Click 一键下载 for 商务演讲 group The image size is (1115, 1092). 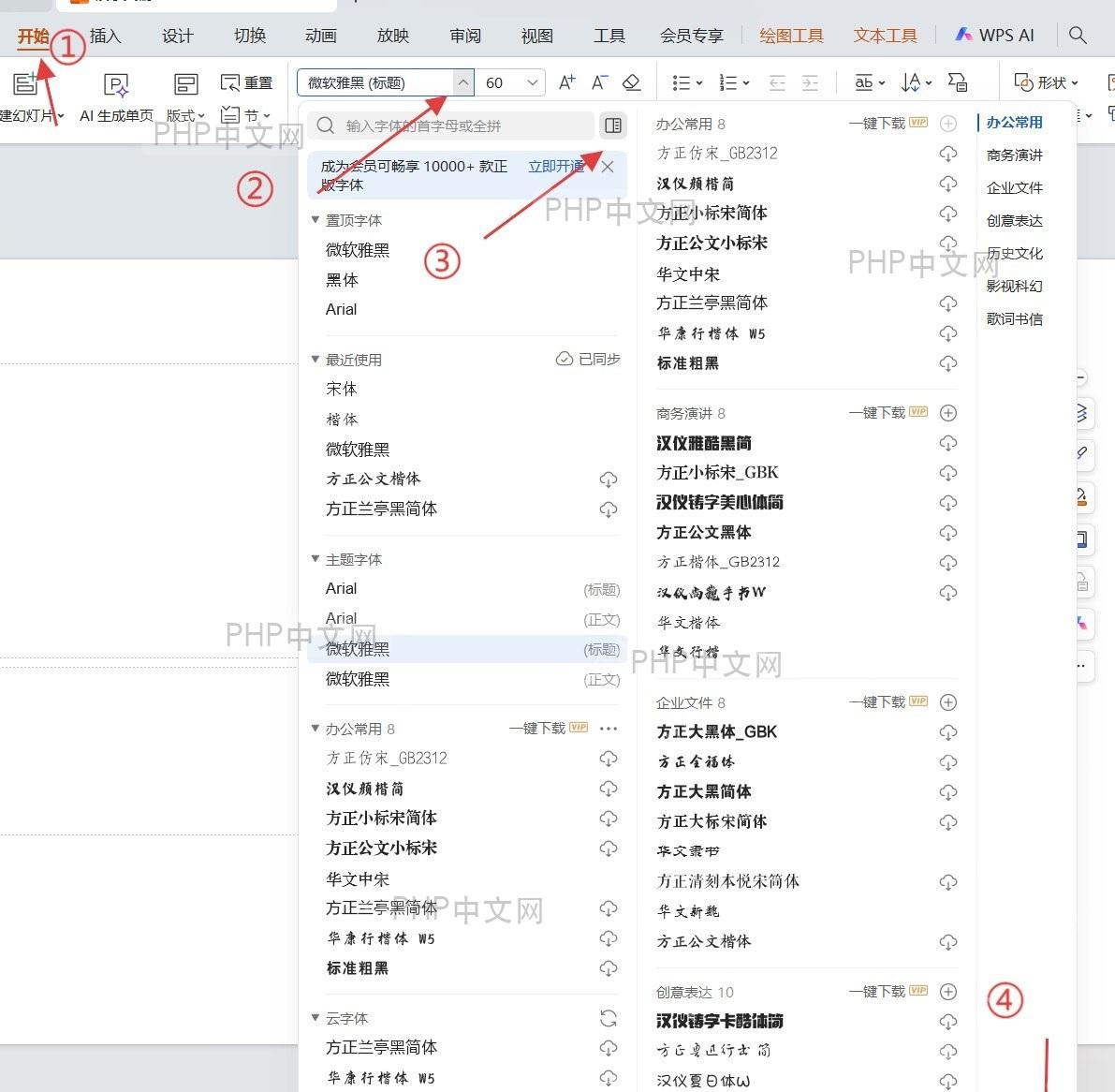pos(877,413)
